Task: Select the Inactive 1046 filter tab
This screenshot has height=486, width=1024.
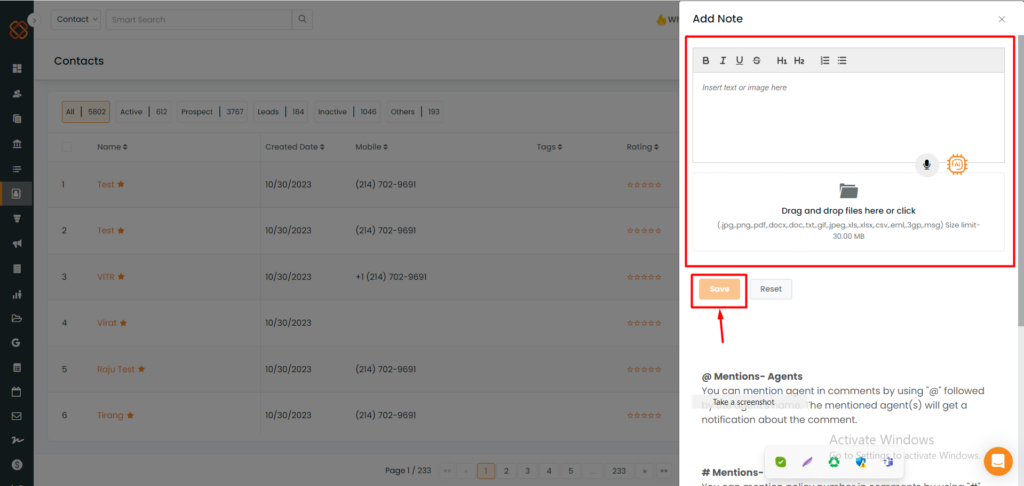Action: [347, 112]
